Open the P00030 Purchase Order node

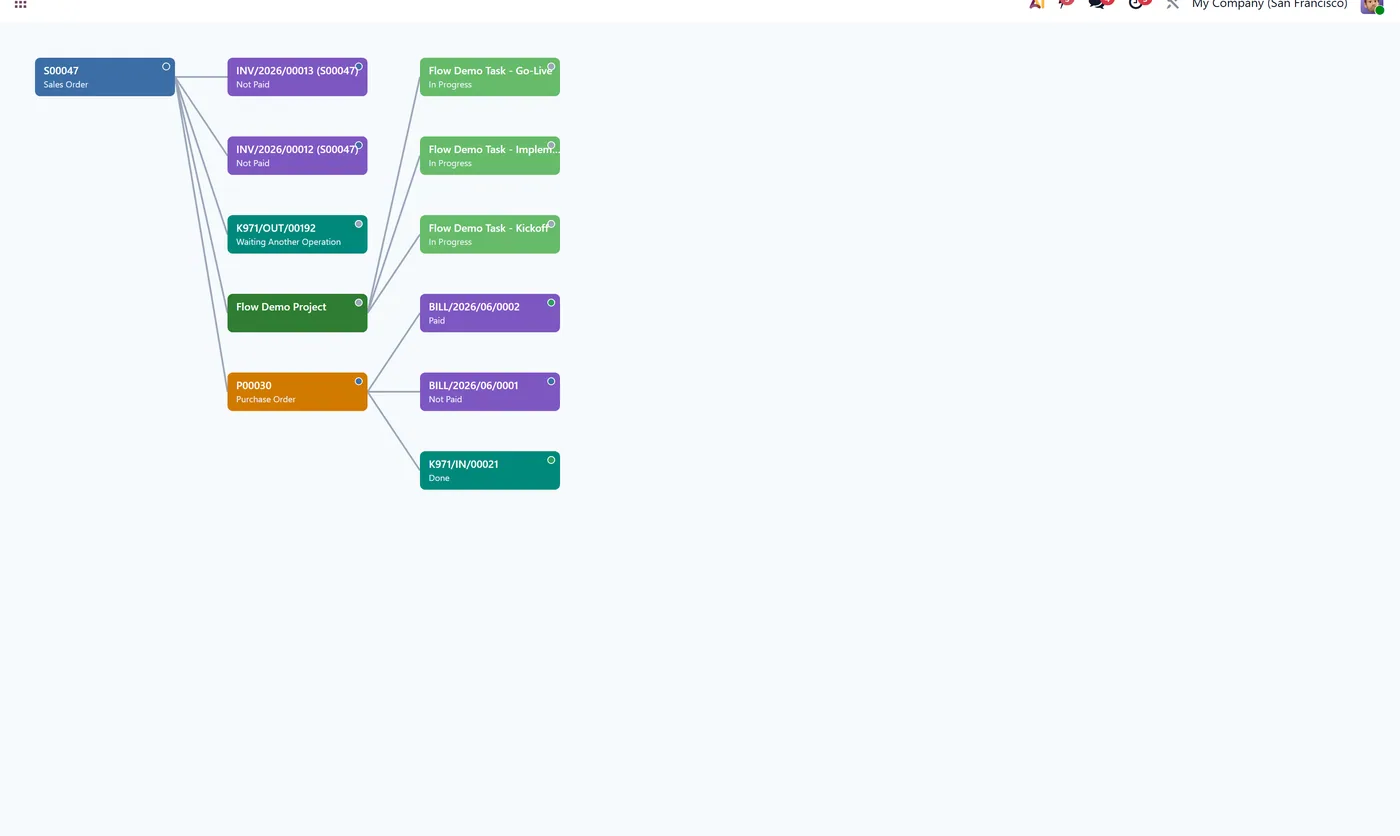[297, 392]
